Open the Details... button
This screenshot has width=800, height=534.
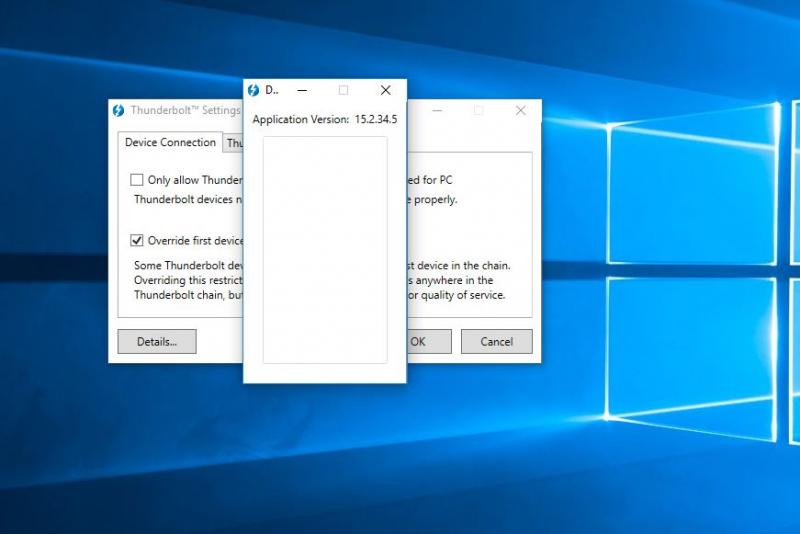(157, 342)
